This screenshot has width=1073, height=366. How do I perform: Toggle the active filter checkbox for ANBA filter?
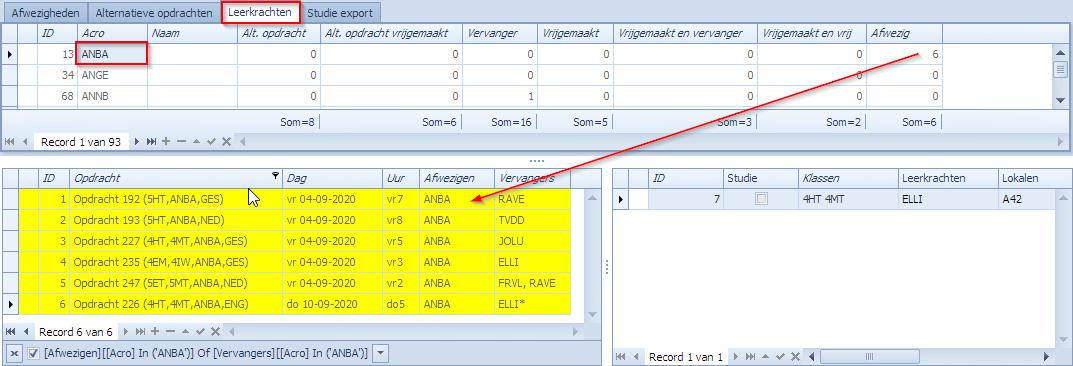(33, 354)
